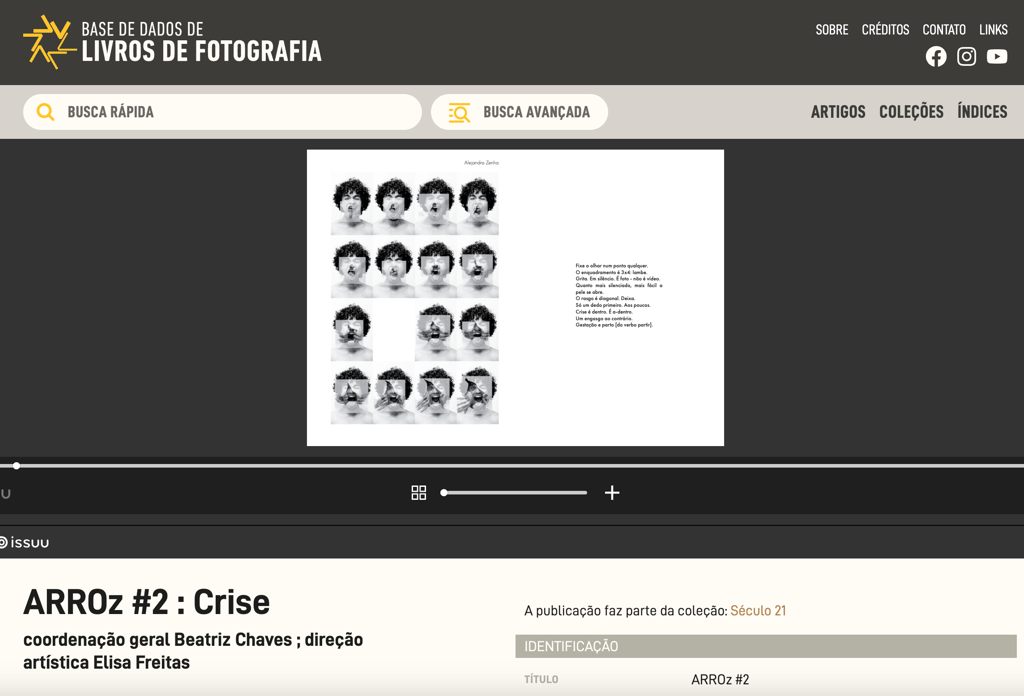The height and width of the screenshot is (696, 1024).
Task: Go to the Coleções section
Action: tap(911, 112)
